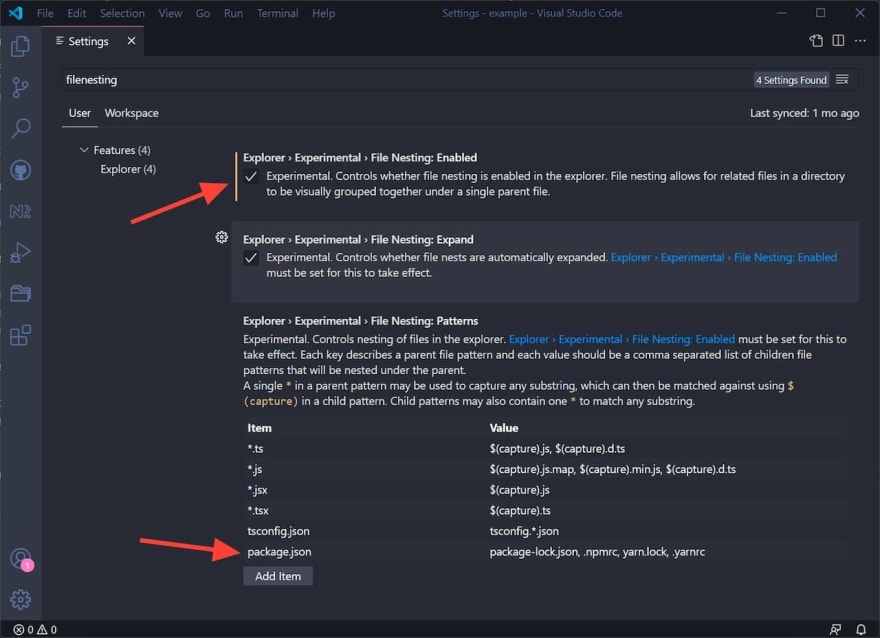This screenshot has height=638, width=880.
Task: Click the clear settings search filter icon
Action: pos(842,80)
